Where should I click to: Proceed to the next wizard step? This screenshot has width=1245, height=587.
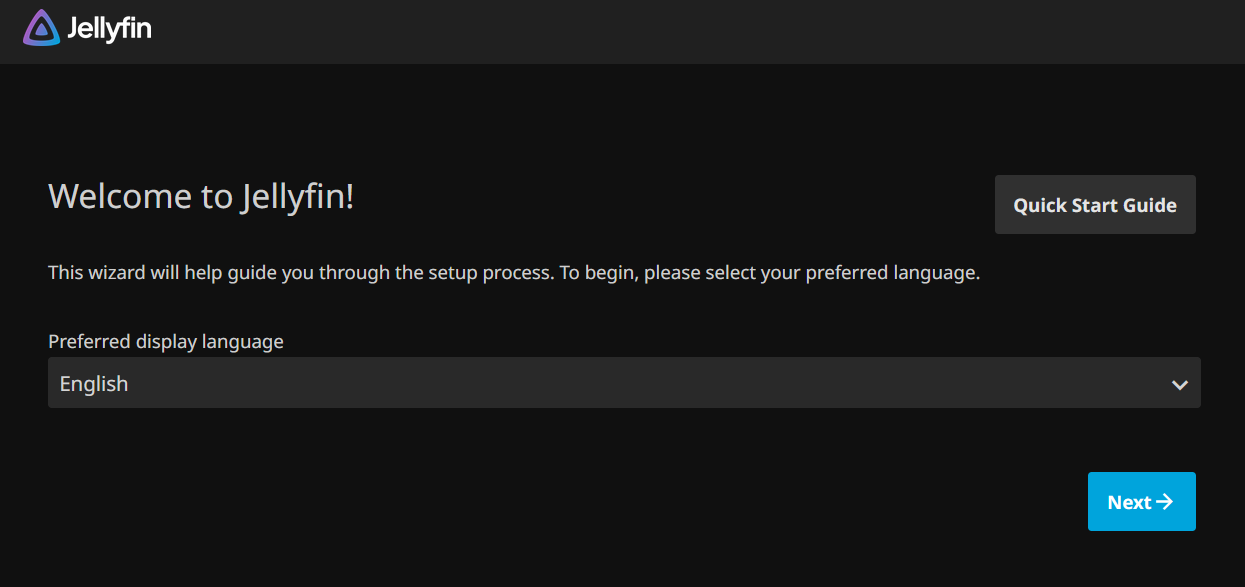[1141, 502]
